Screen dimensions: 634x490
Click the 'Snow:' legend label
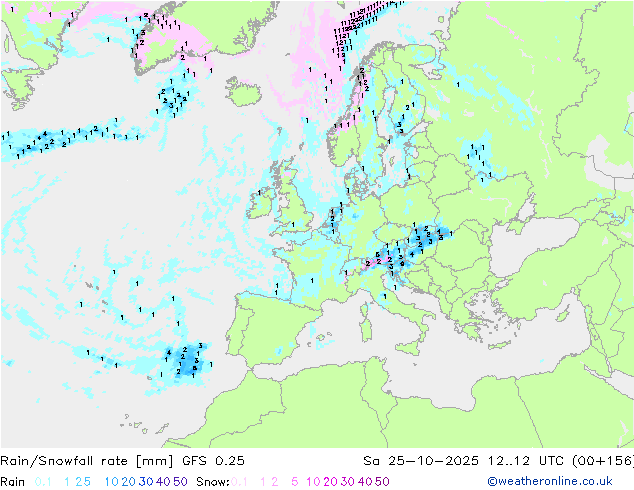[x=213, y=482]
